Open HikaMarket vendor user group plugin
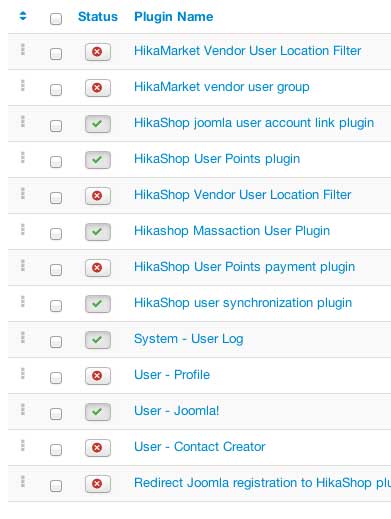Viewport: 391px width, 519px height. pyautogui.click(x=222, y=87)
